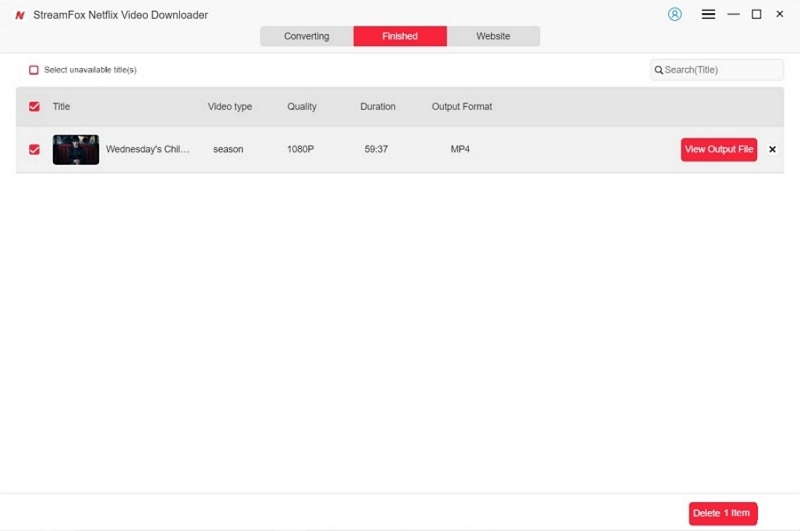Image resolution: width=800 pixels, height=531 pixels.
Task: Click the Select unavailable title(s) label
Action: pos(90,70)
